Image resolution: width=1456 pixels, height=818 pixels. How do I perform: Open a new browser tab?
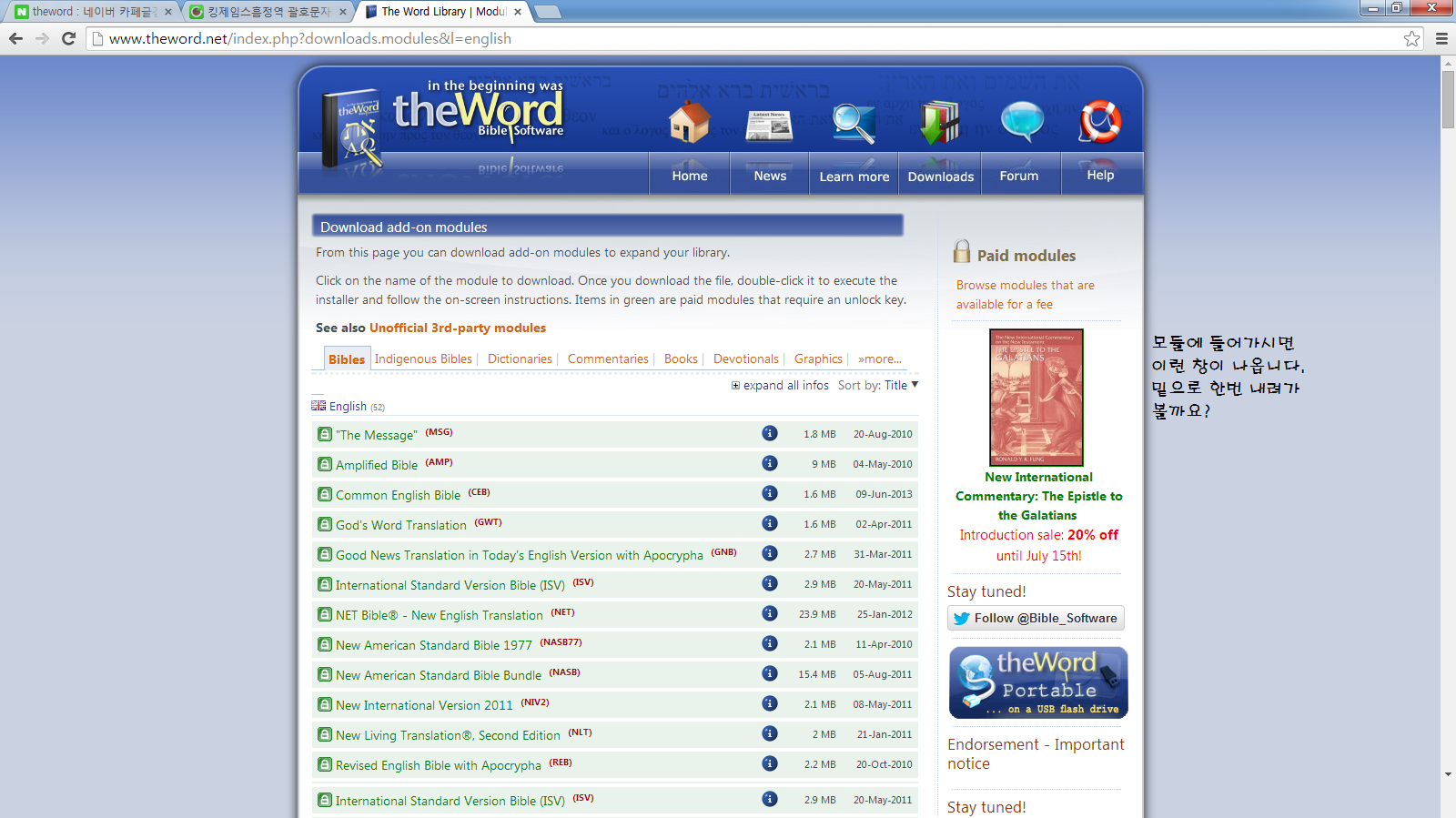(547, 12)
